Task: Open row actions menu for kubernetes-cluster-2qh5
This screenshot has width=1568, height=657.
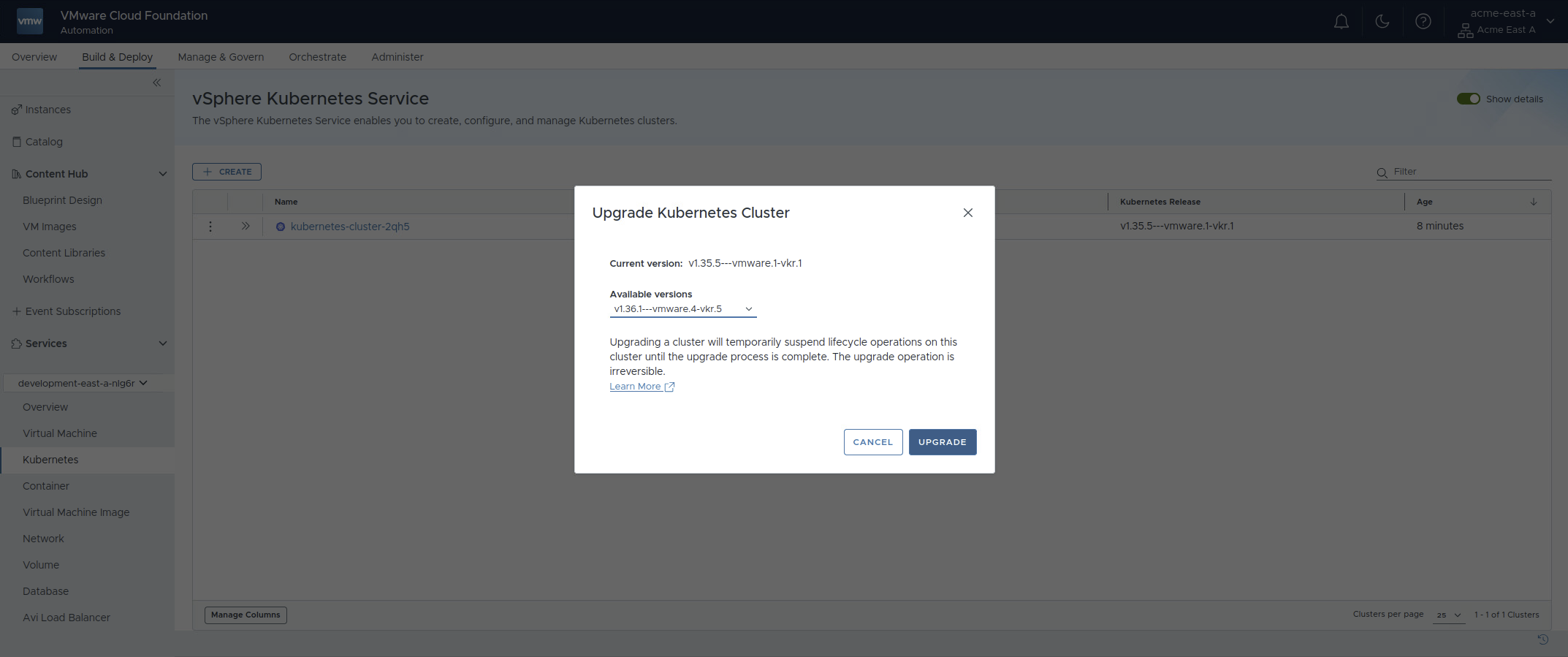Action: tap(210, 227)
